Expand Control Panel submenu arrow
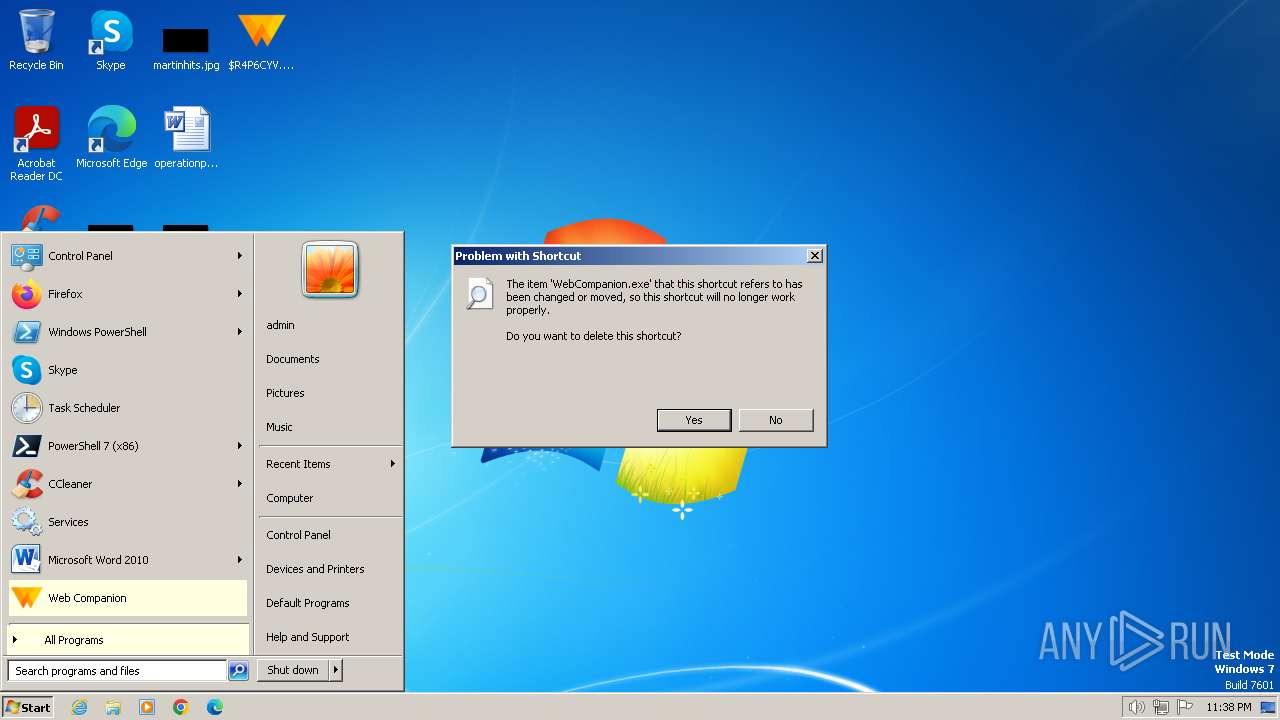 [x=240, y=256]
